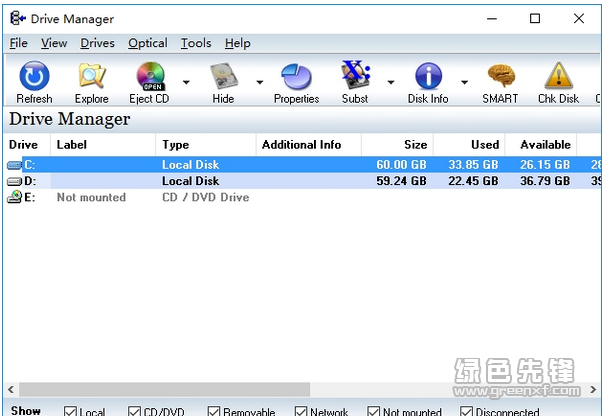Toggle the Local checkbox
Image resolution: width=602 pixels, height=416 pixels.
tap(70, 411)
